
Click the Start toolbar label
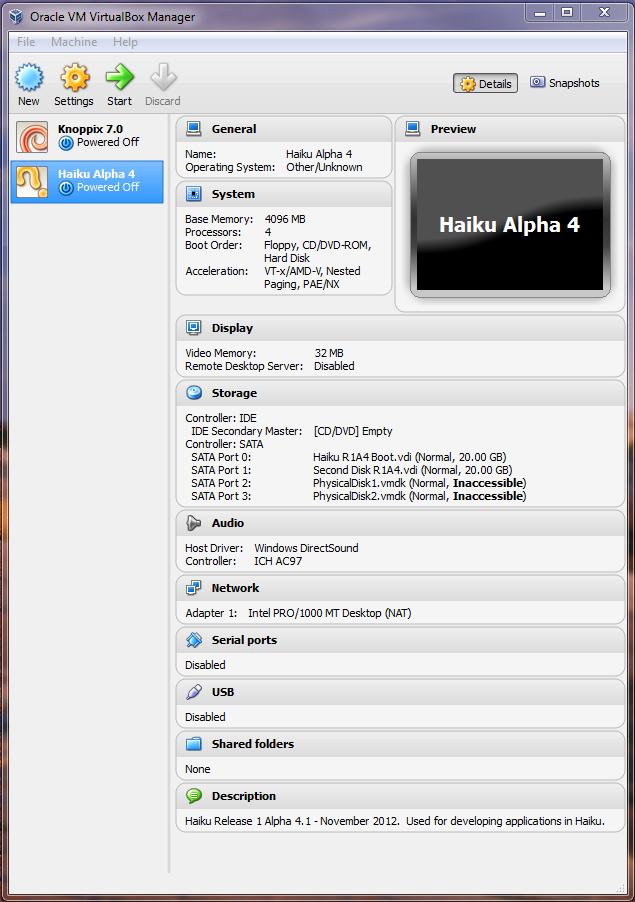click(x=119, y=101)
